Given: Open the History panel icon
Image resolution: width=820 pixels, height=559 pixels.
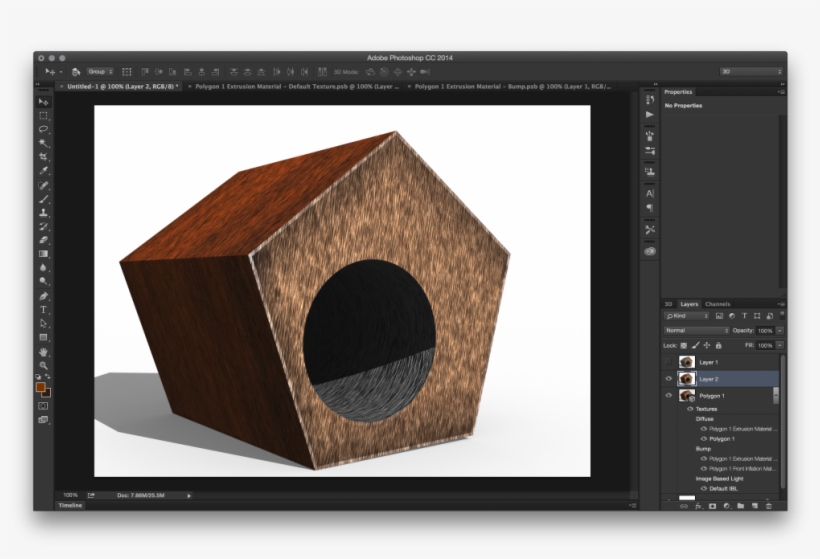Looking at the screenshot, I should point(650,98).
